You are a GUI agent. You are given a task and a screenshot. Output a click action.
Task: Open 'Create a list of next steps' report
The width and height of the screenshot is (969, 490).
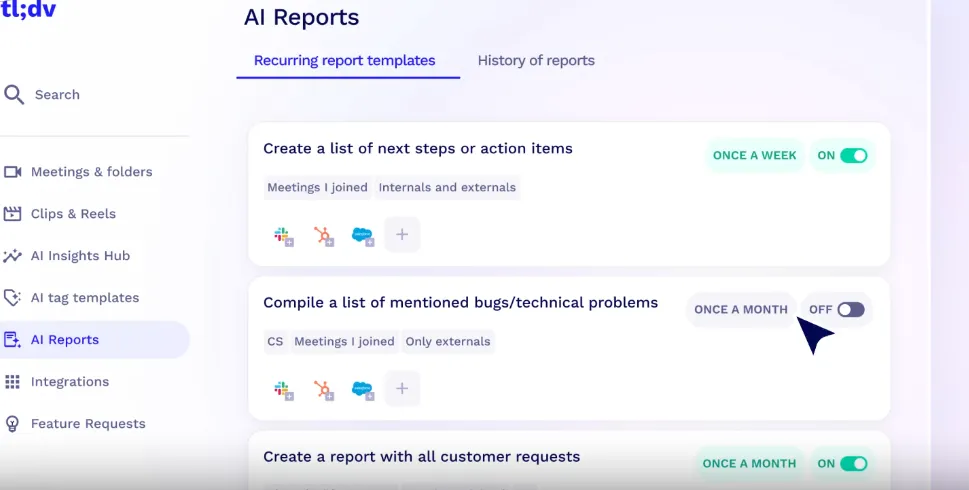point(418,148)
